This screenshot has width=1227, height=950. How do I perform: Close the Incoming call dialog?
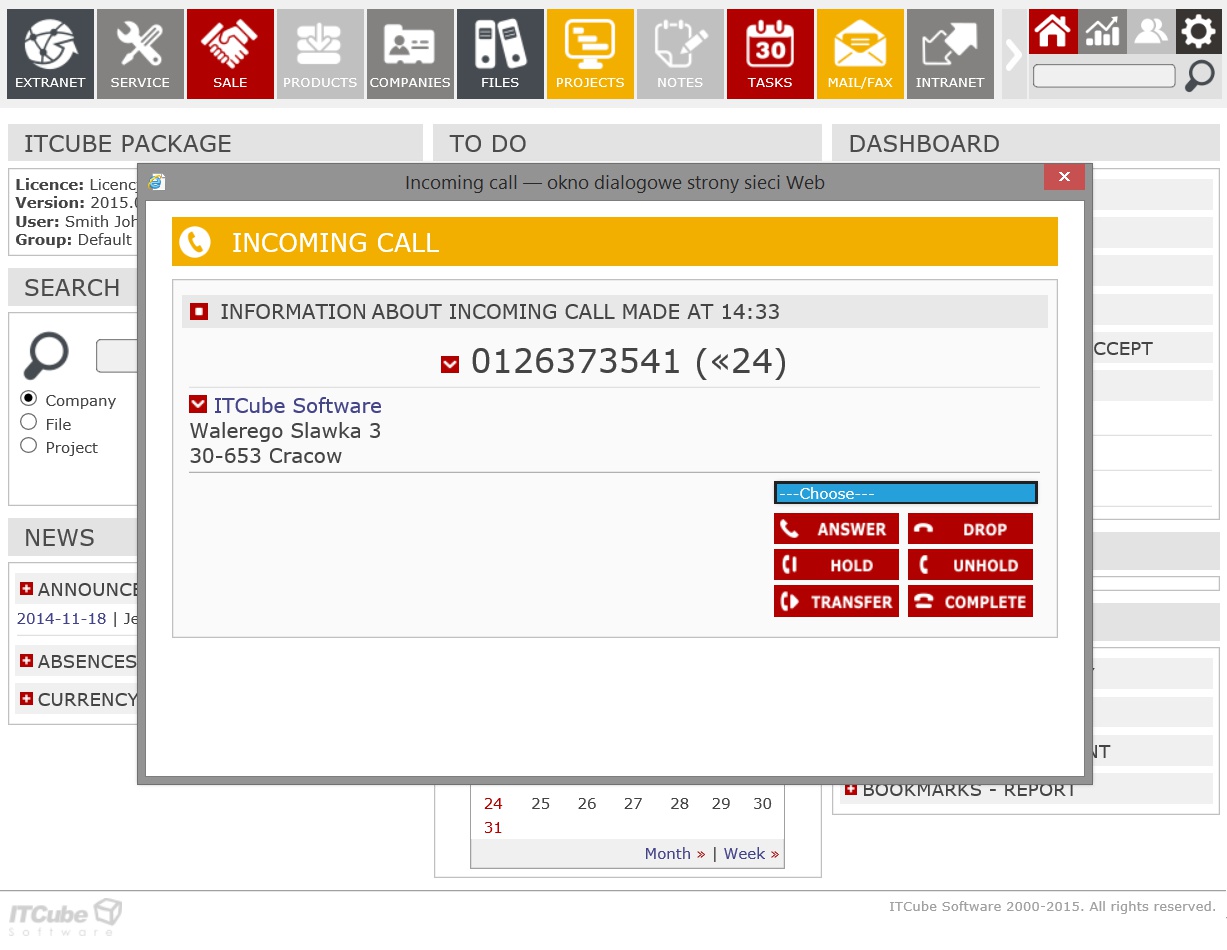pyautogui.click(x=1064, y=177)
